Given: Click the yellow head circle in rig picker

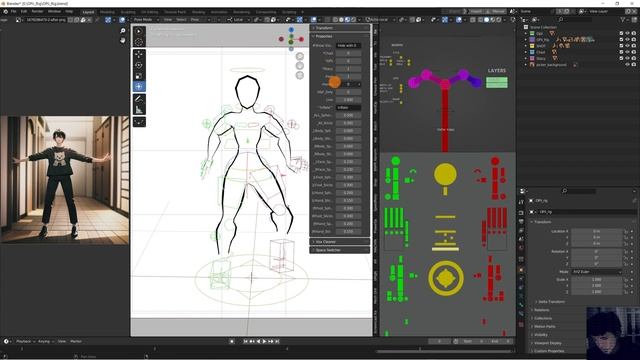Looking at the screenshot, I should [x=445, y=174].
